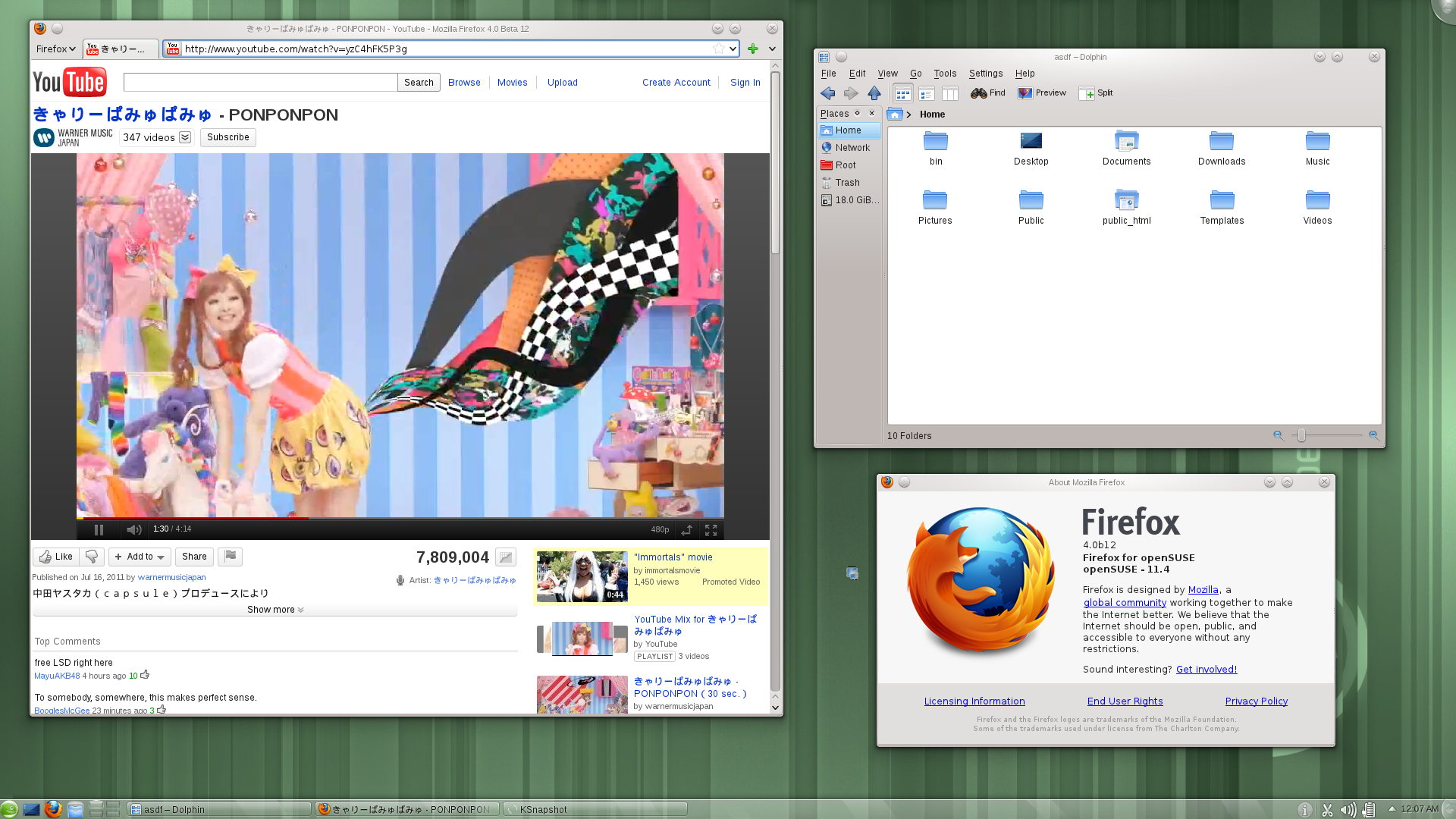Image resolution: width=1456 pixels, height=819 pixels.
Task: Open the Movies link on YouTube
Action: pyautogui.click(x=513, y=83)
